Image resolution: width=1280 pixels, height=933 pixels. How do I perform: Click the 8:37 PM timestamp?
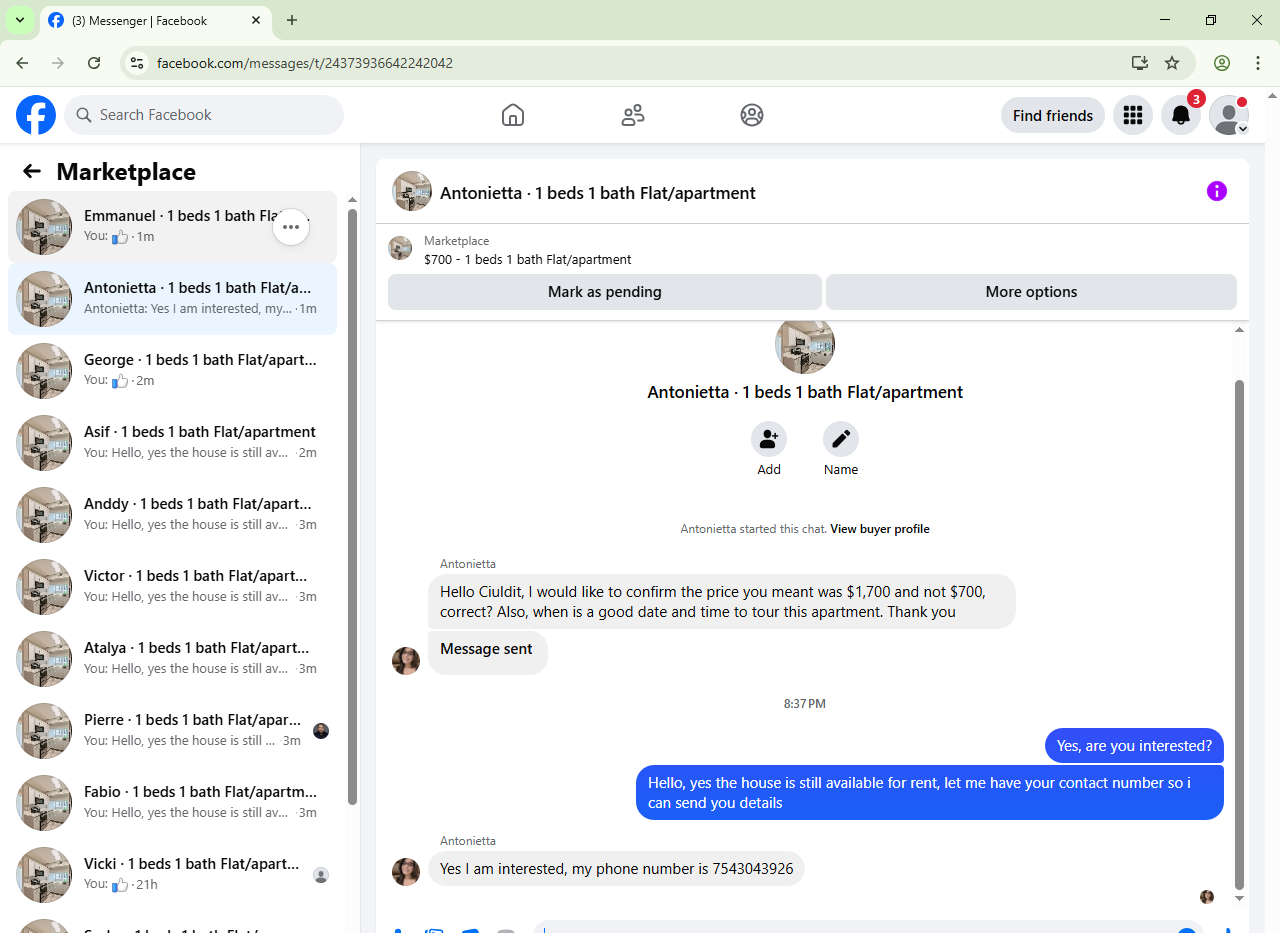tap(805, 704)
